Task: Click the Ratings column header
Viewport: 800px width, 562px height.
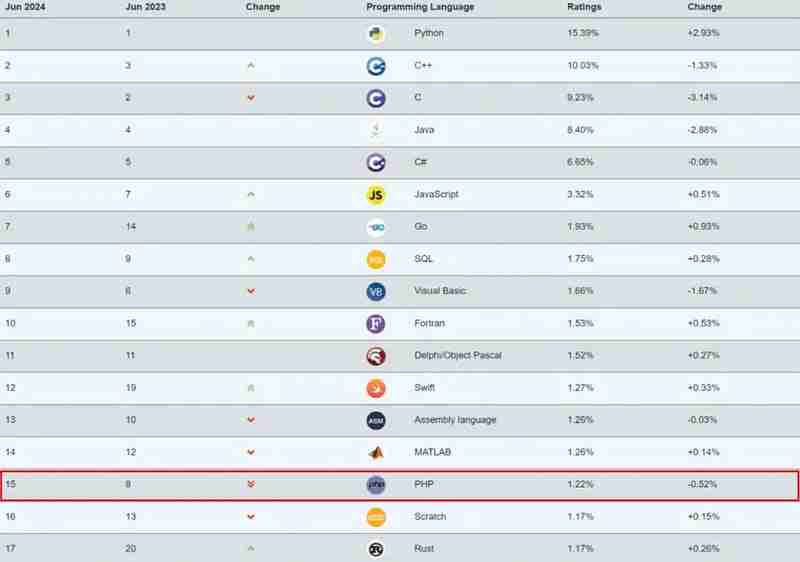Action: coord(584,7)
